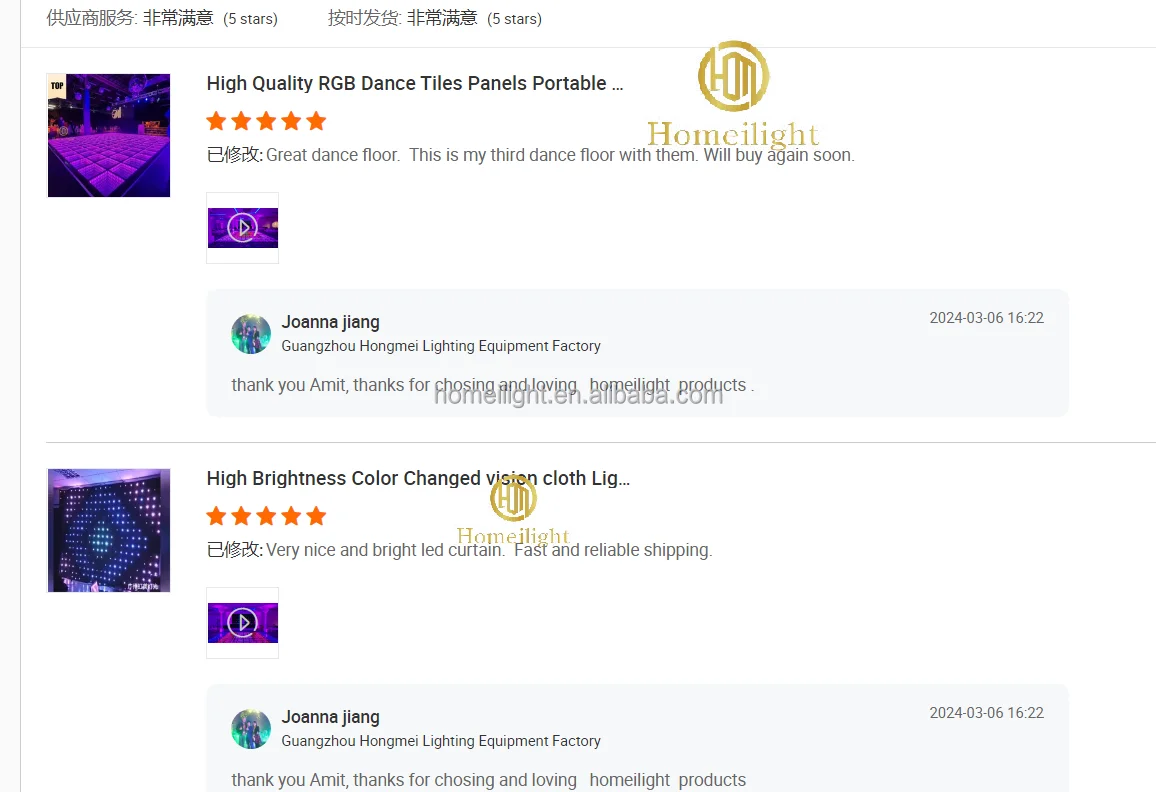Click the 按时发货 on-time shipment rating text
The height and width of the screenshot is (792, 1156).
(435, 18)
